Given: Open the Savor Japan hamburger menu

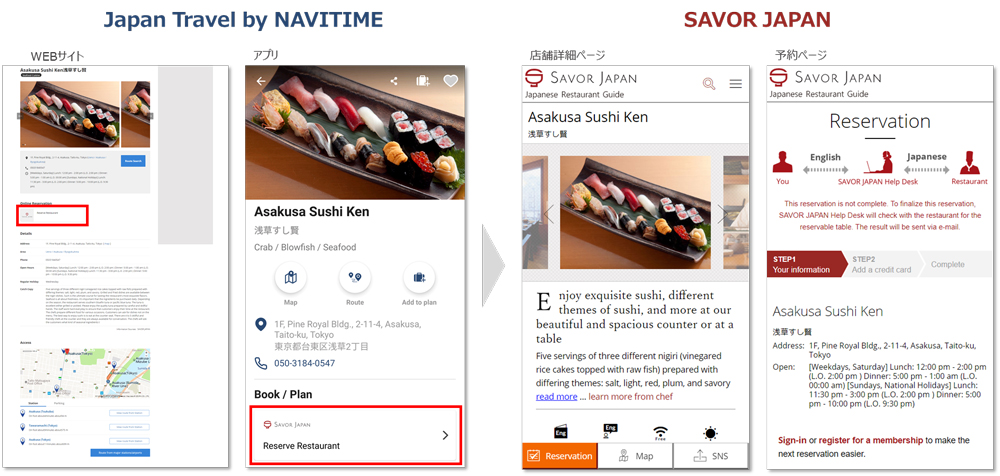Looking at the screenshot, I should 735,84.
